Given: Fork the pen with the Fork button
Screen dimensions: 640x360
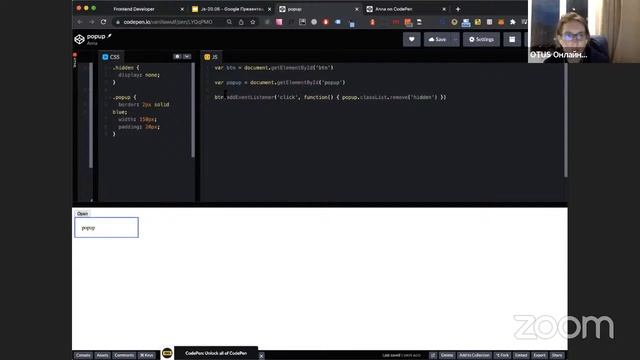Looking at the screenshot, I should click(x=502, y=355).
